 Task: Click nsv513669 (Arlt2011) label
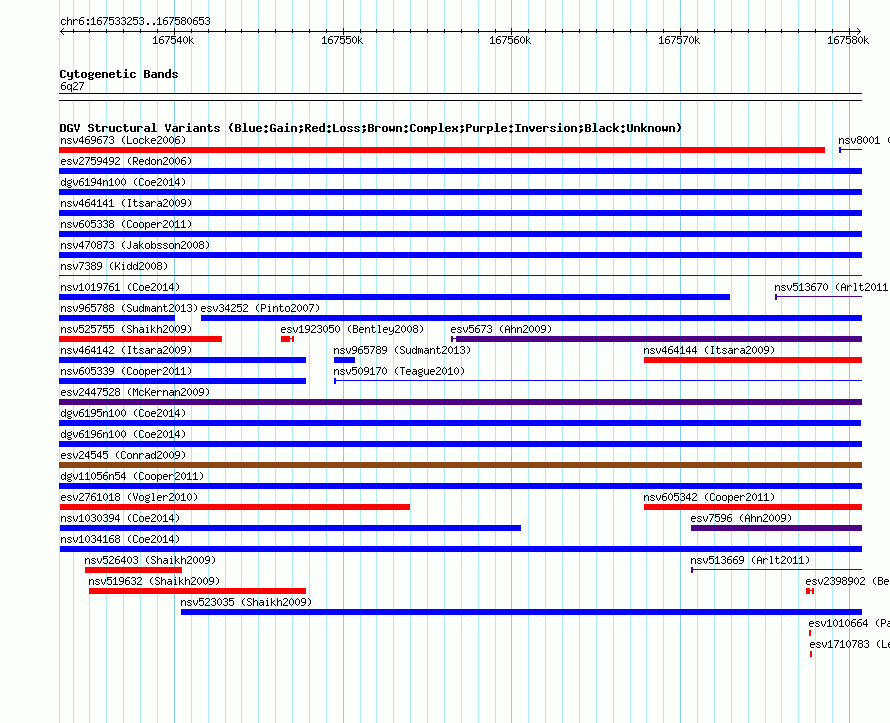750,560
